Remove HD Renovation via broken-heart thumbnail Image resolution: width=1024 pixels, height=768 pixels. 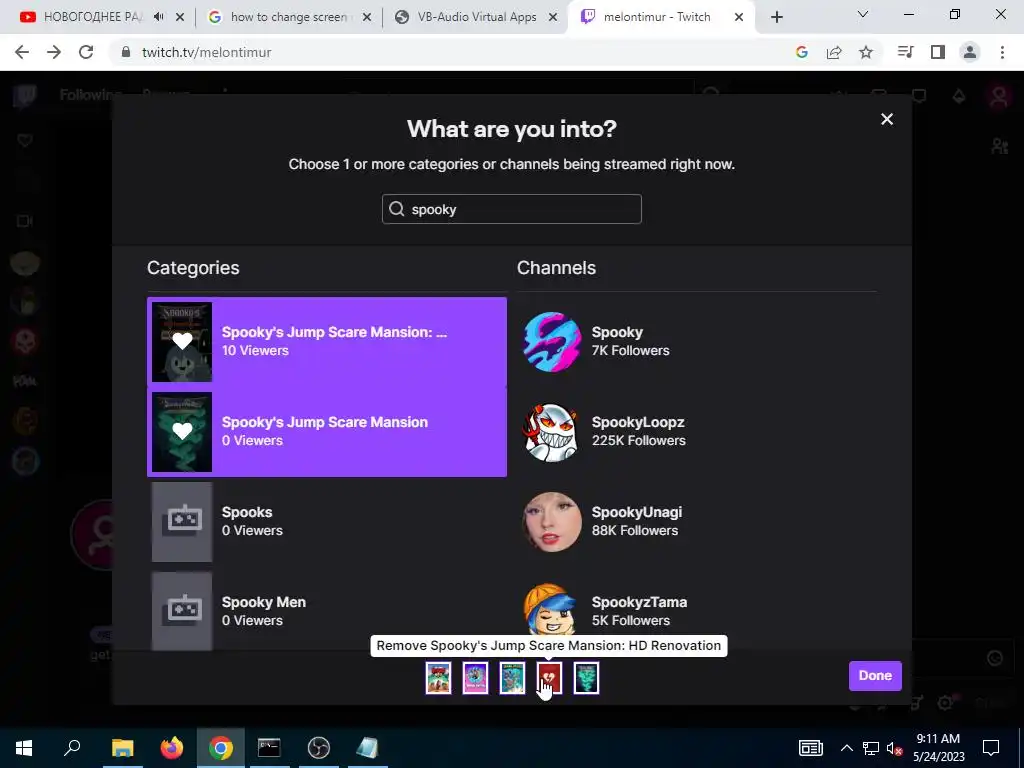pyautogui.click(x=549, y=677)
